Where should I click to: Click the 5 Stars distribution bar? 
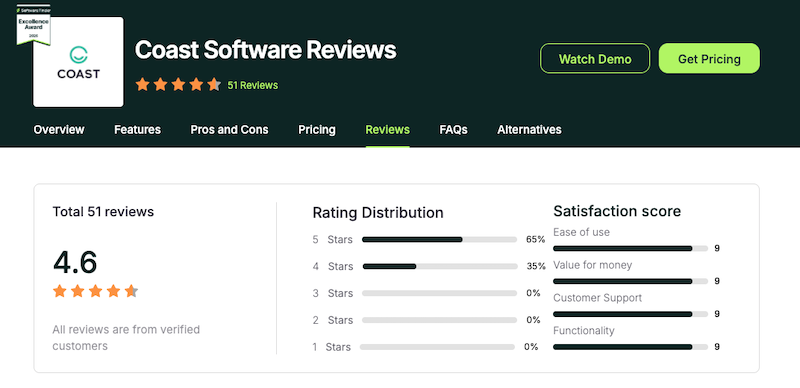pyautogui.click(x=439, y=239)
